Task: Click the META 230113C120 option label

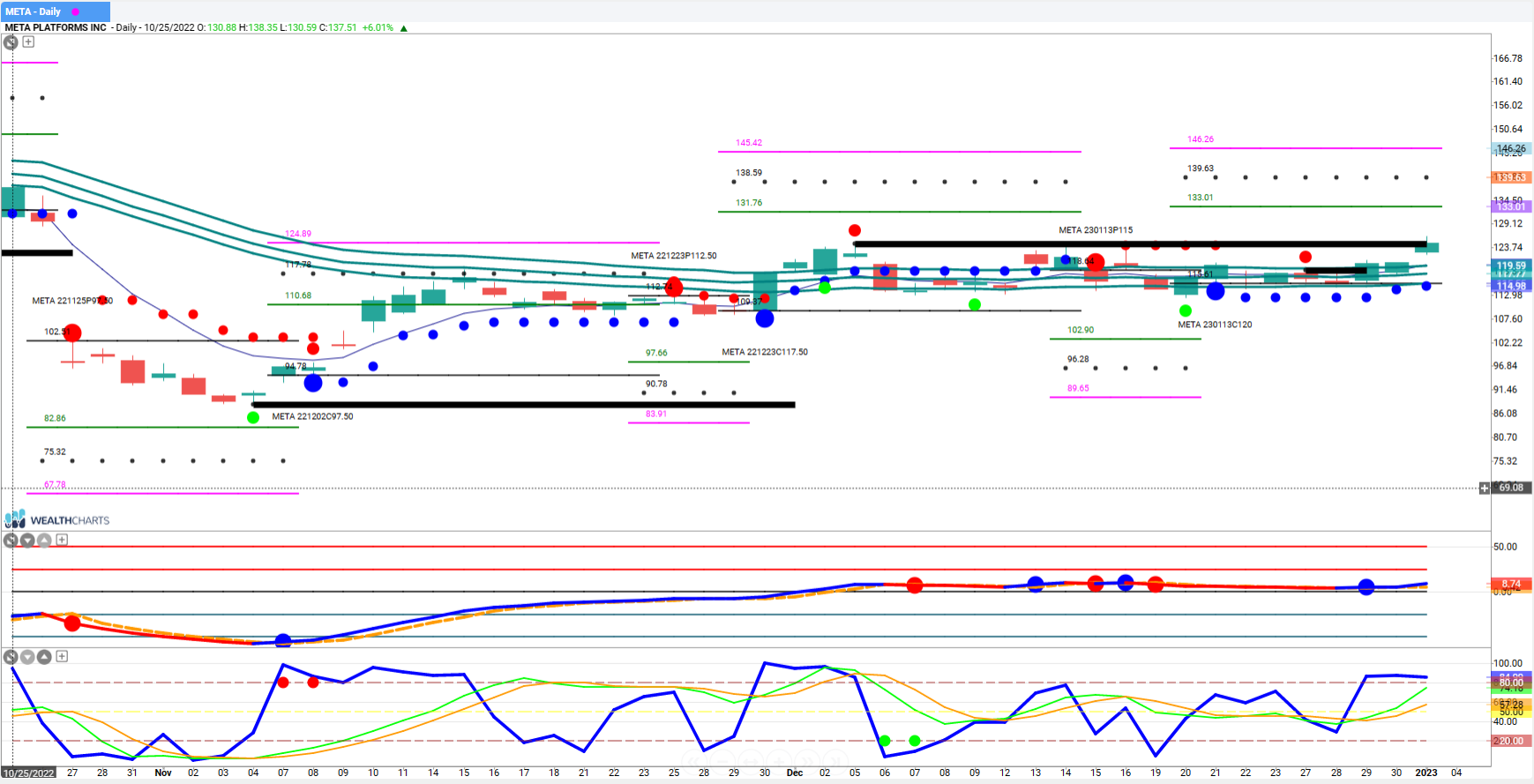Action: click(x=1215, y=325)
